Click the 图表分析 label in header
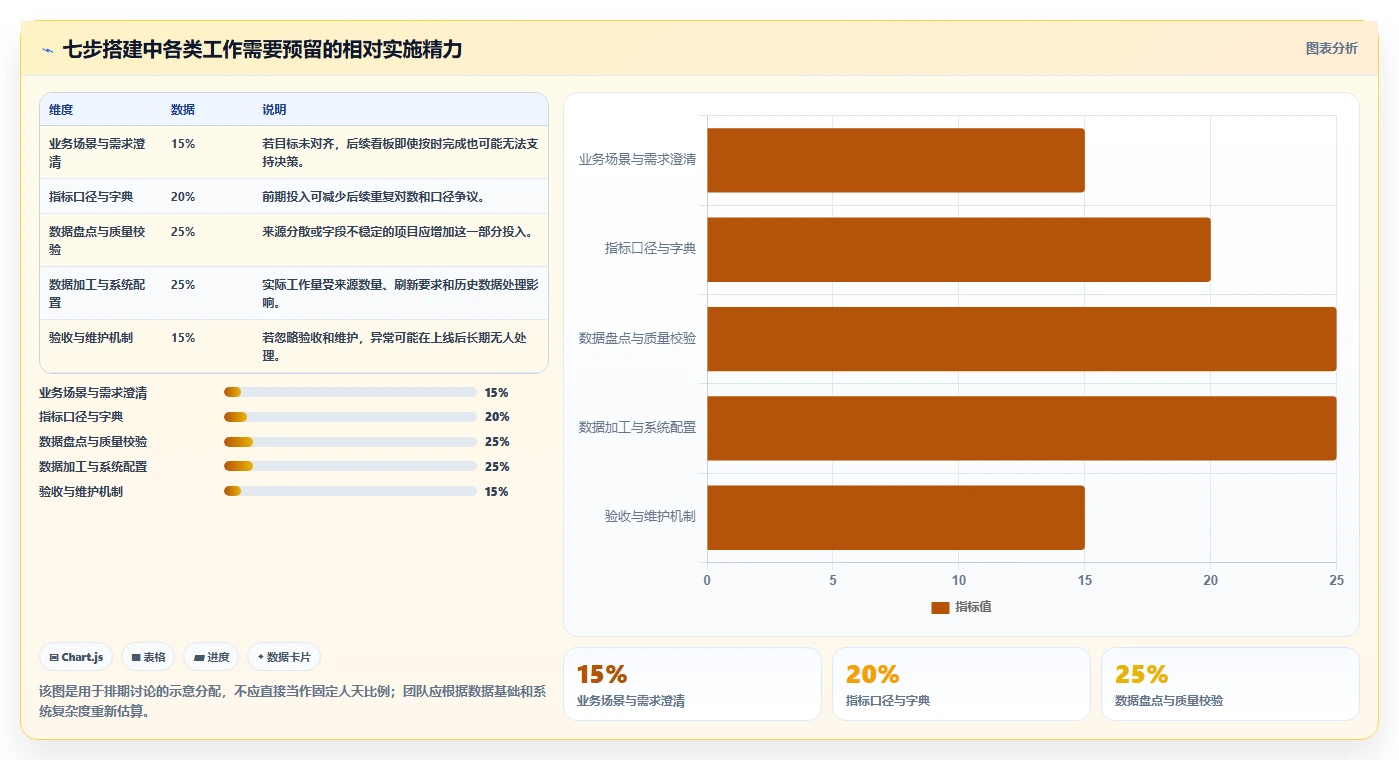 [1331, 48]
